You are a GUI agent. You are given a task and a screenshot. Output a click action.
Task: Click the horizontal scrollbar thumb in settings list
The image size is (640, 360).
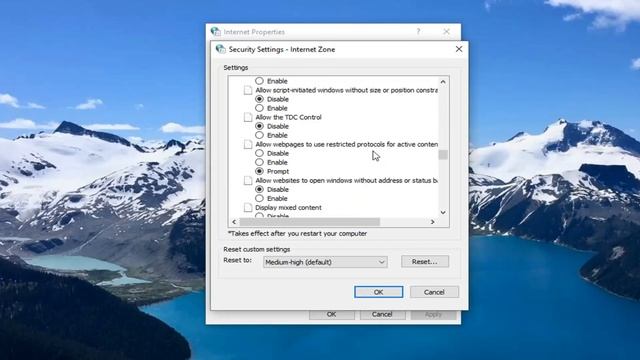[x=310, y=222]
